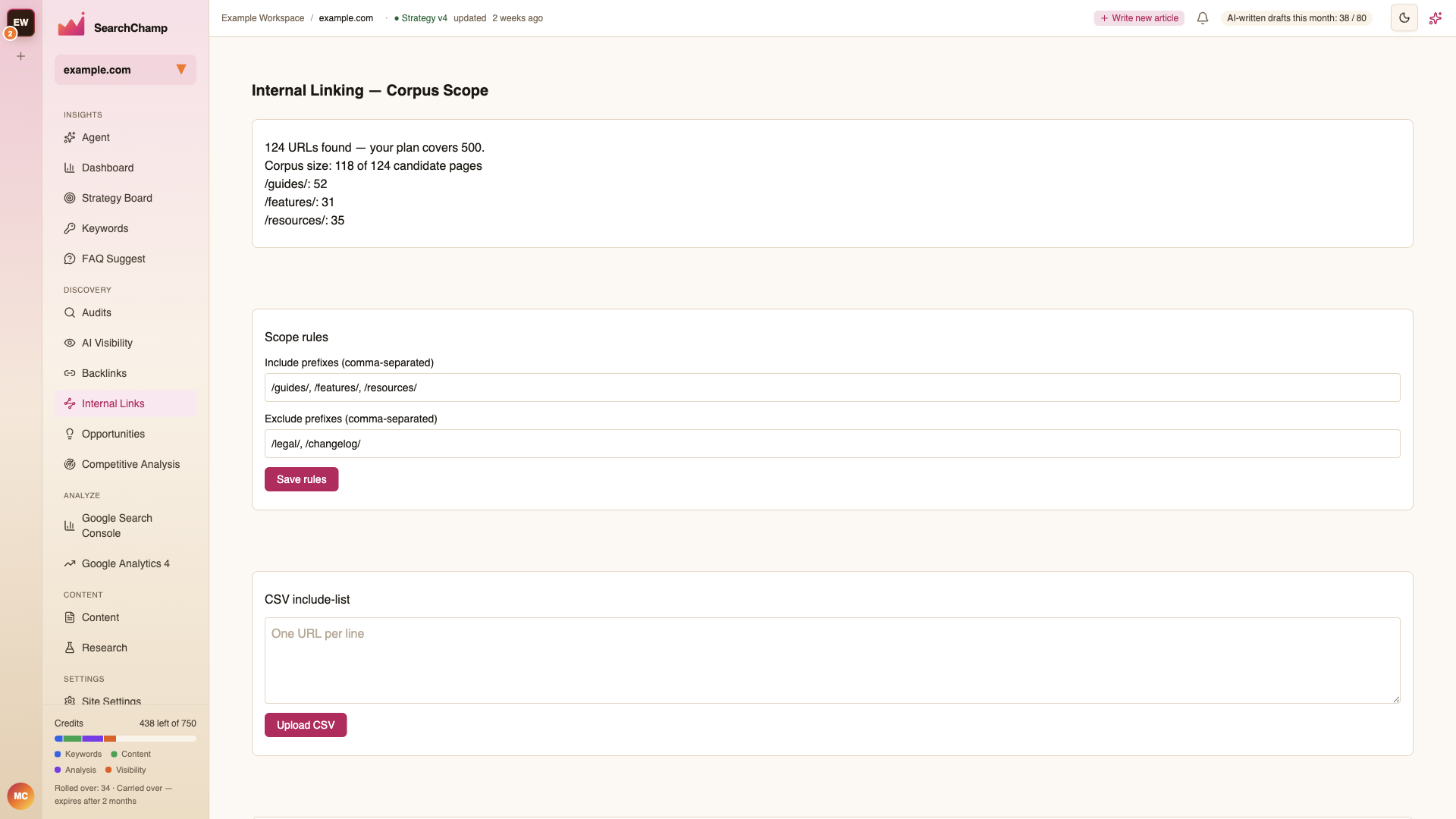Click the Content document icon
The height and width of the screenshot is (819, 1456).
pyautogui.click(x=70, y=617)
